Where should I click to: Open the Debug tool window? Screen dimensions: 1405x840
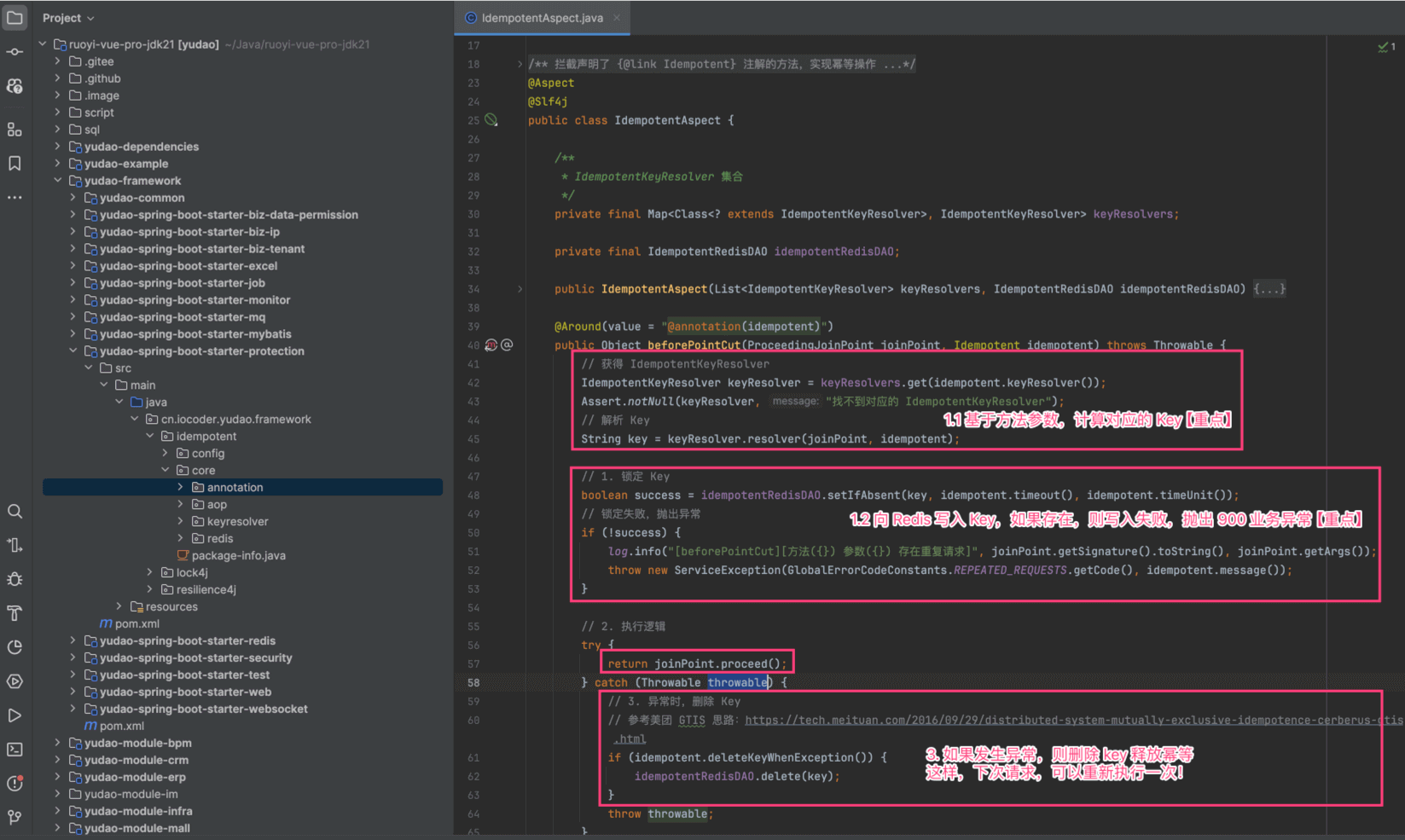tap(15, 579)
